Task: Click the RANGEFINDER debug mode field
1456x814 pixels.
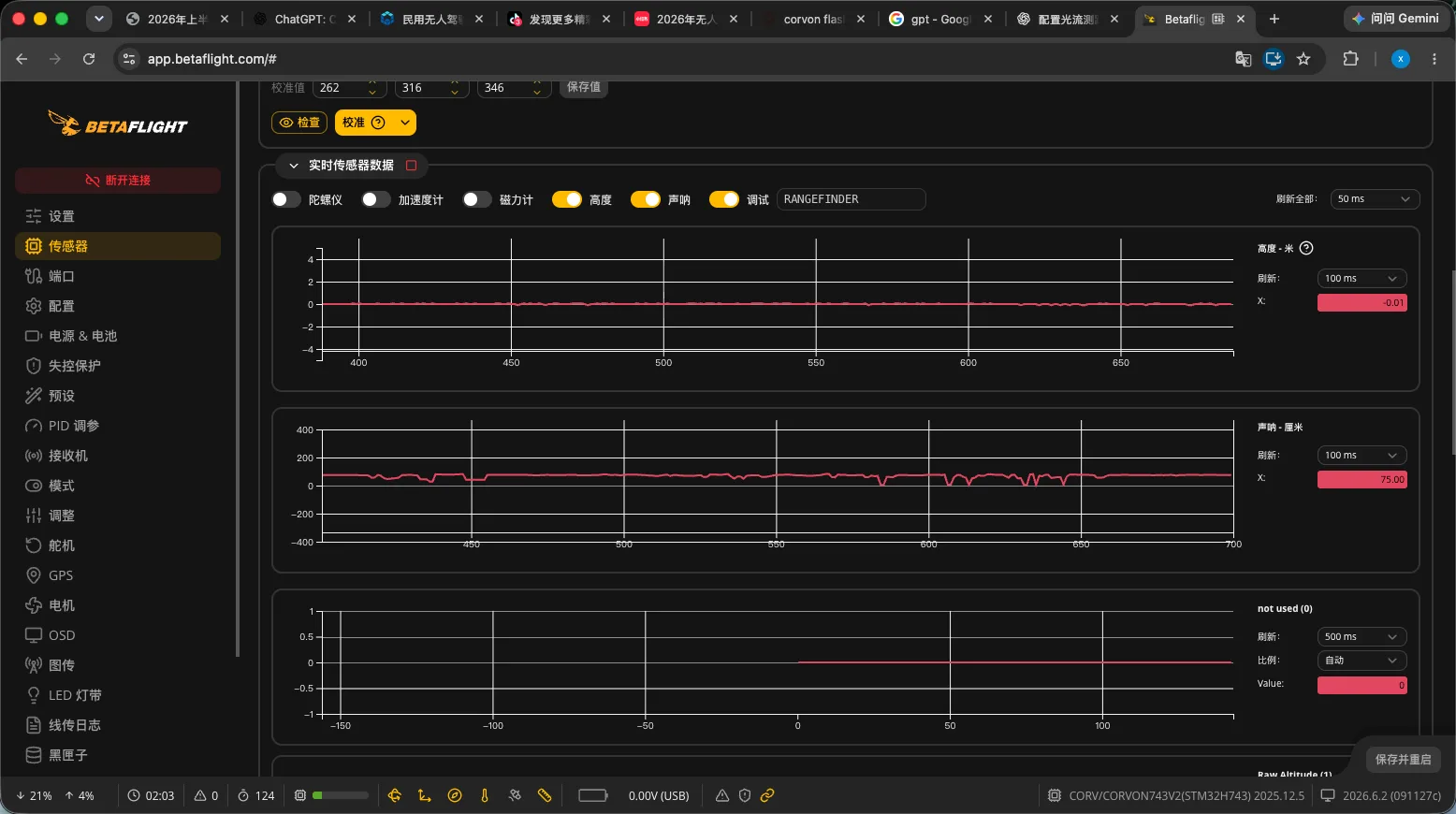Action: [x=851, y=199]
